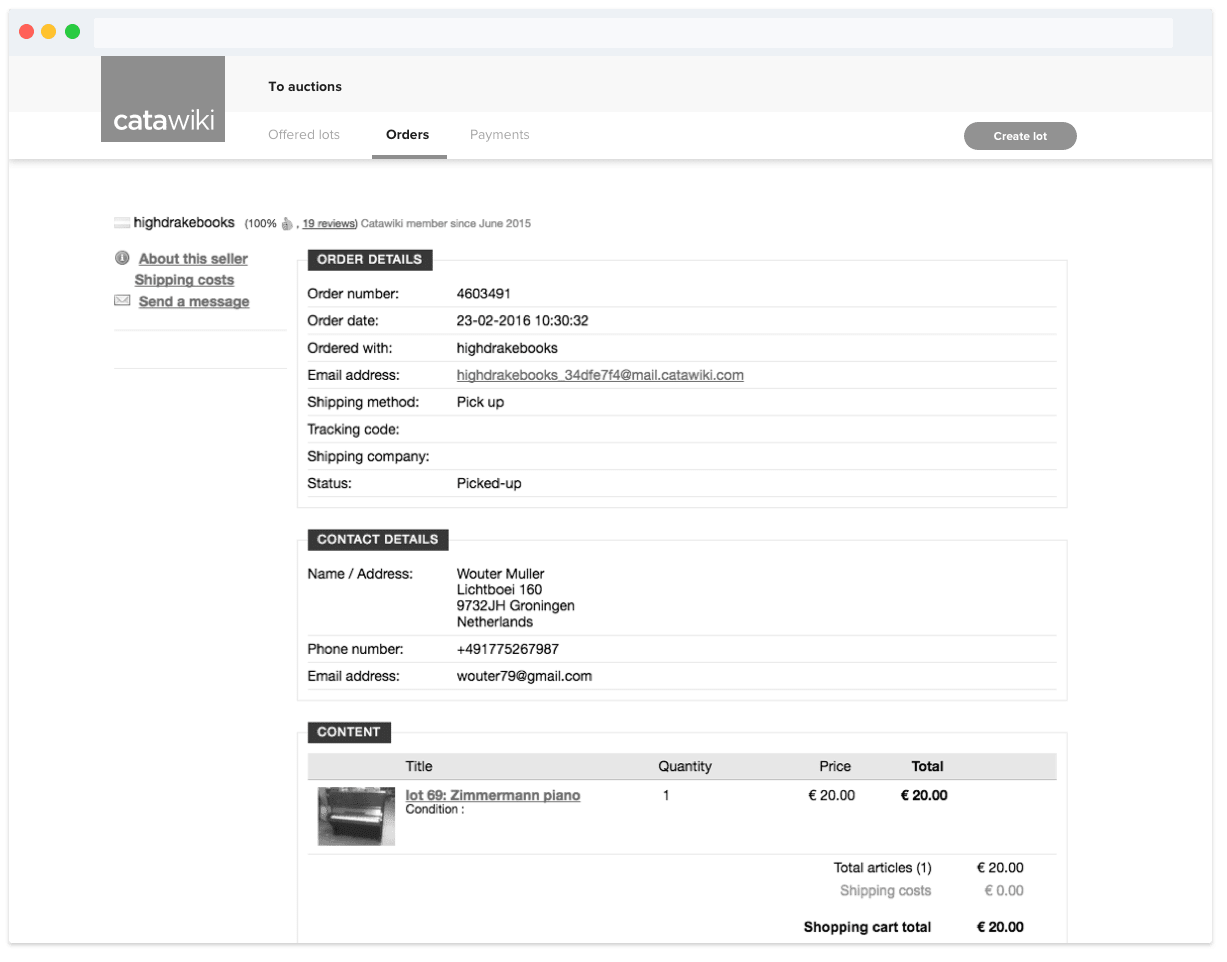
Task: Click the CONTENT section header
Action: click(x=349, y=732)
